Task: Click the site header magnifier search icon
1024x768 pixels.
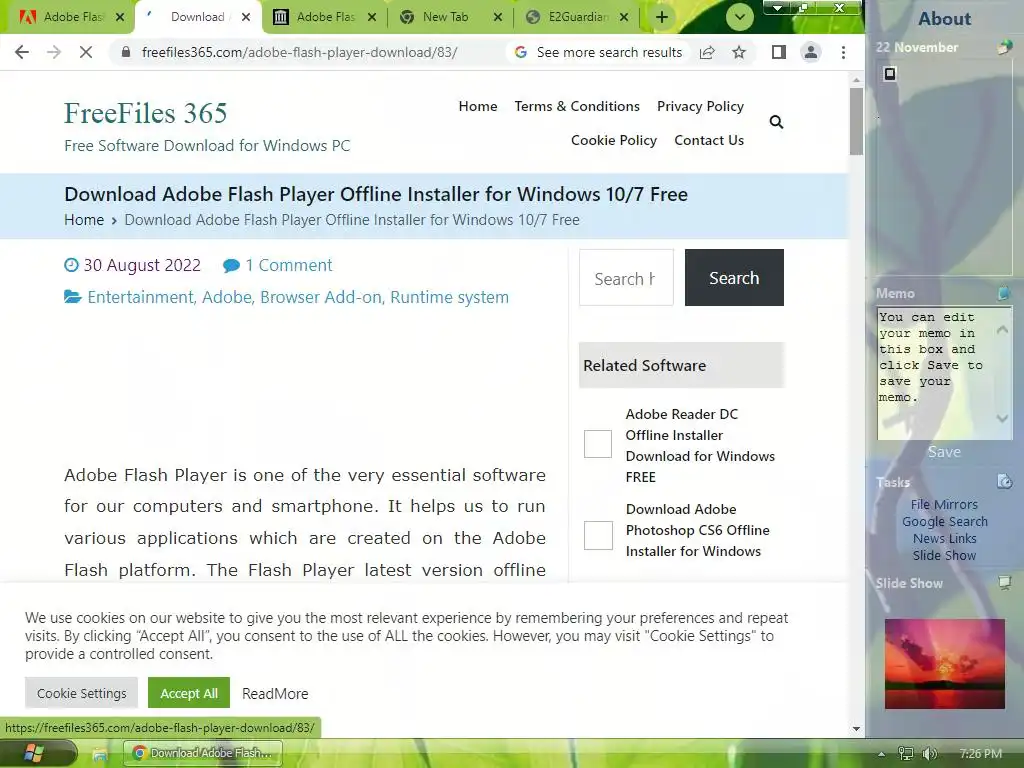Action: 776,122
